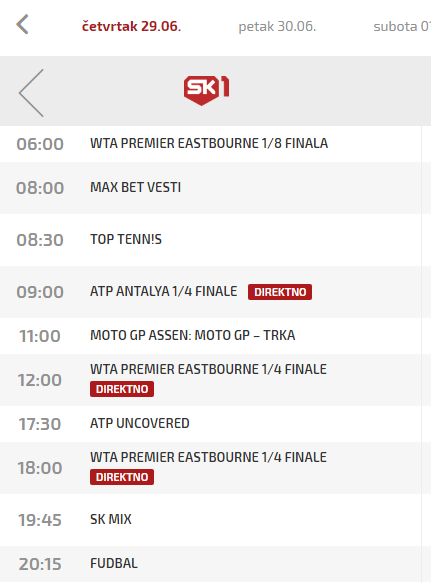Open the FUDBAL listing at 20:15
The width and height of the screenshot is (431, 583).
114,563
